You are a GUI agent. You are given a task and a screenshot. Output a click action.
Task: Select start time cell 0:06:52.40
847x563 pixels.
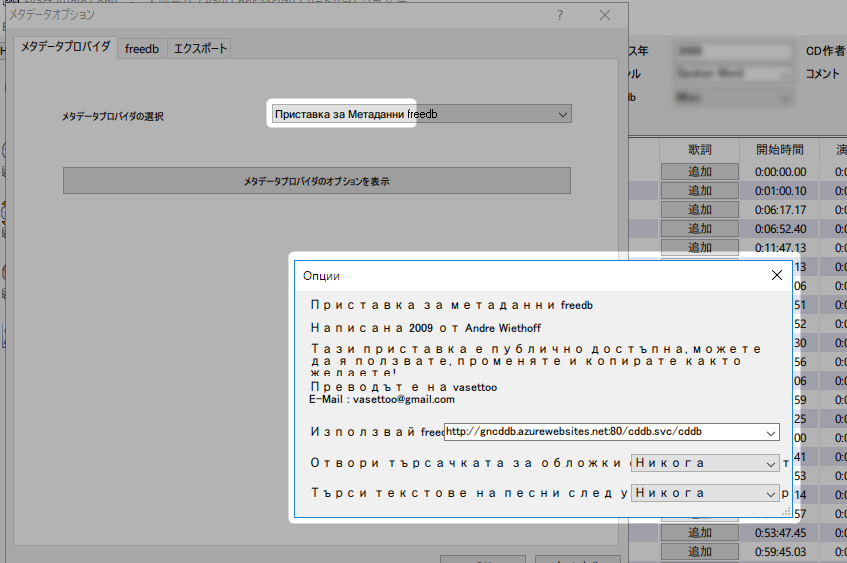[x=780, y=229]
